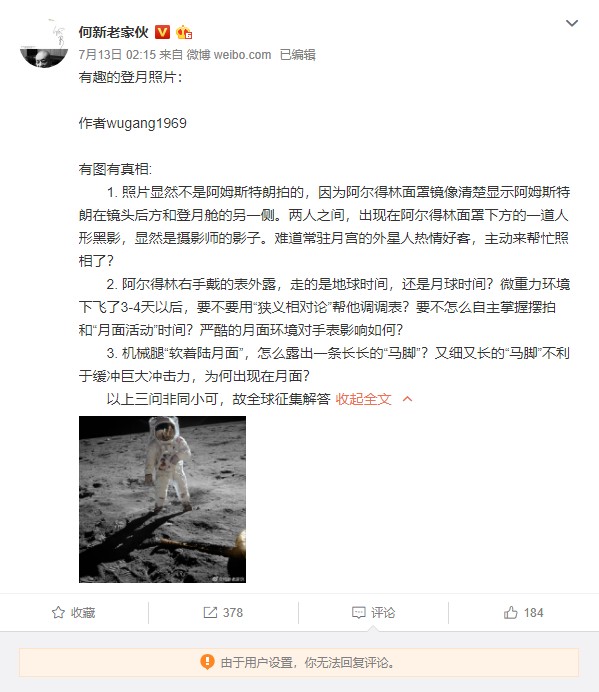Open the astronaut moon photo thumbnail
Viewport: 599px width, 692px height.
click(162, 499)
